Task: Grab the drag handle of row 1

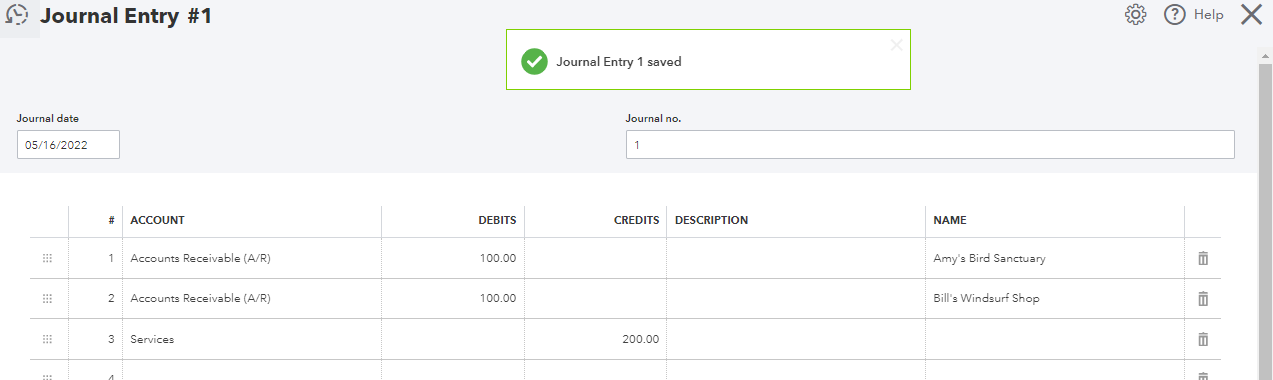Action: (x=47, y=258)
